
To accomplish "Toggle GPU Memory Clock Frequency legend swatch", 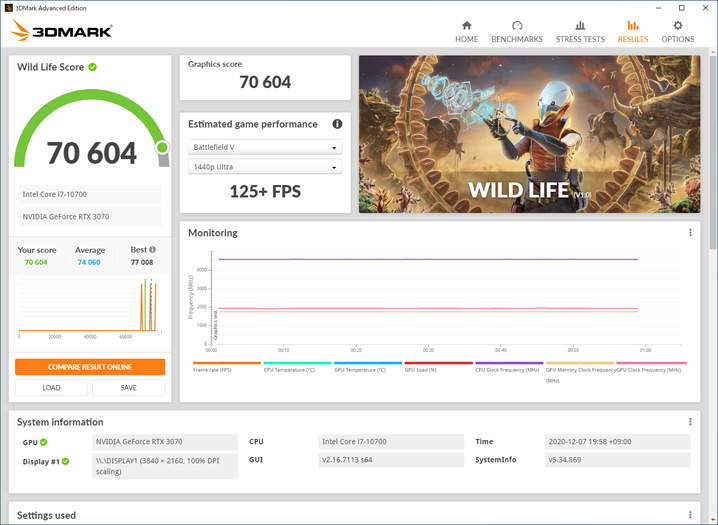I will [579, 363].
